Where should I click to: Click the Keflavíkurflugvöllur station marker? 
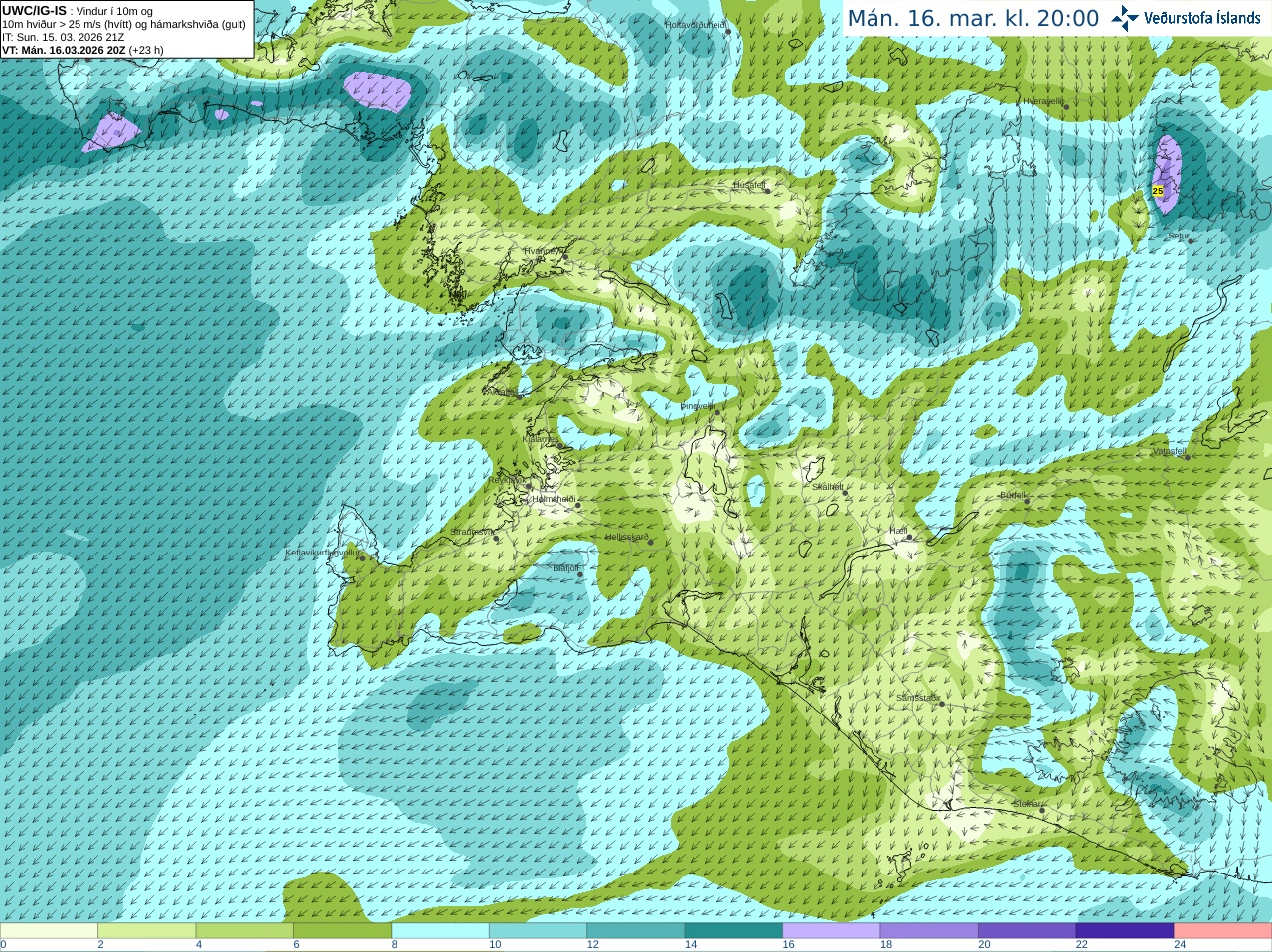pos(362,557)
